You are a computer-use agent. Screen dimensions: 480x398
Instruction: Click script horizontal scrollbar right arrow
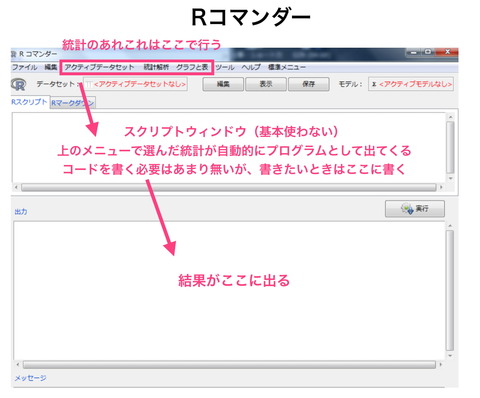441,187
